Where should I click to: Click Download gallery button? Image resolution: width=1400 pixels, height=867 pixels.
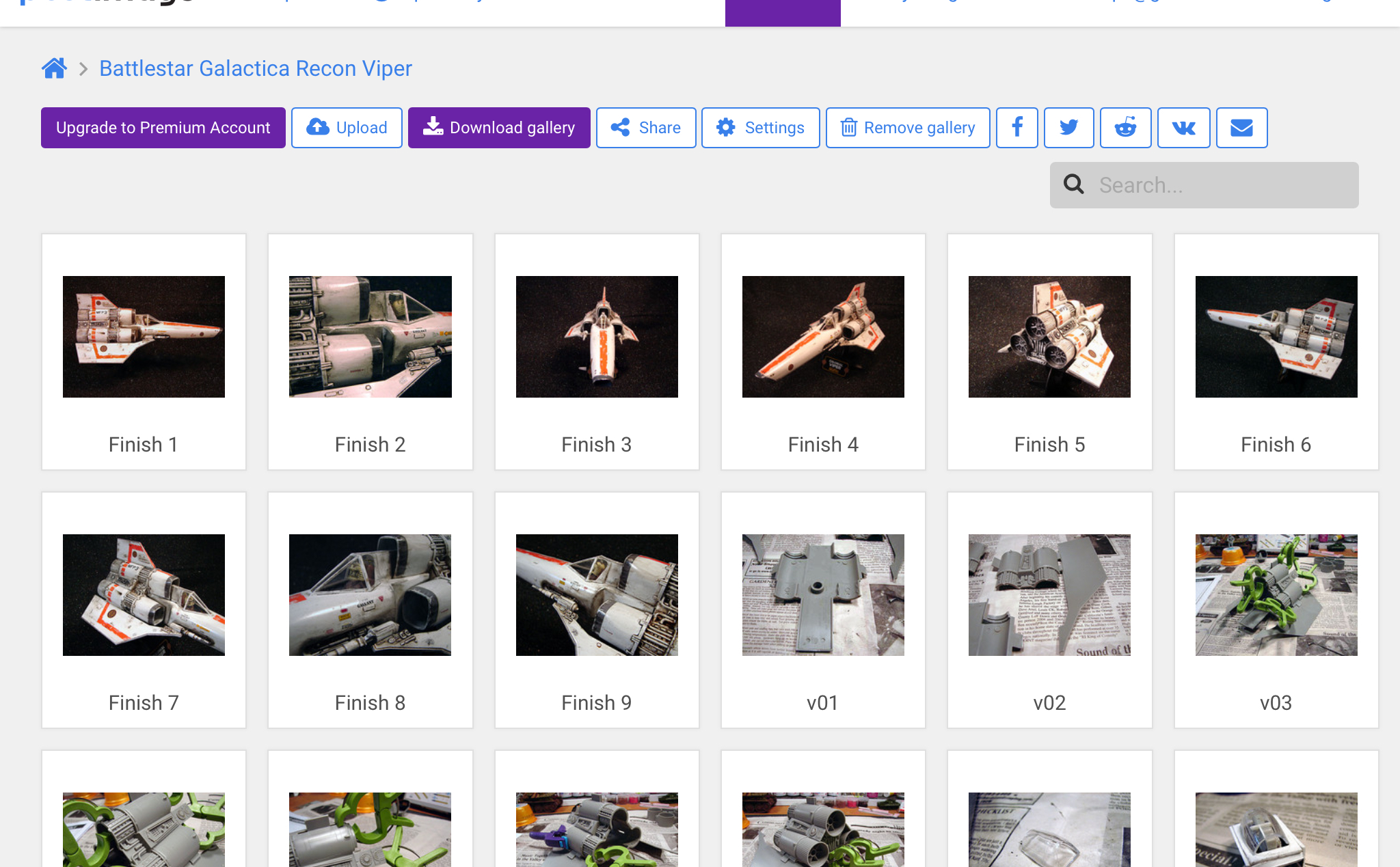[x=499, y=128]
